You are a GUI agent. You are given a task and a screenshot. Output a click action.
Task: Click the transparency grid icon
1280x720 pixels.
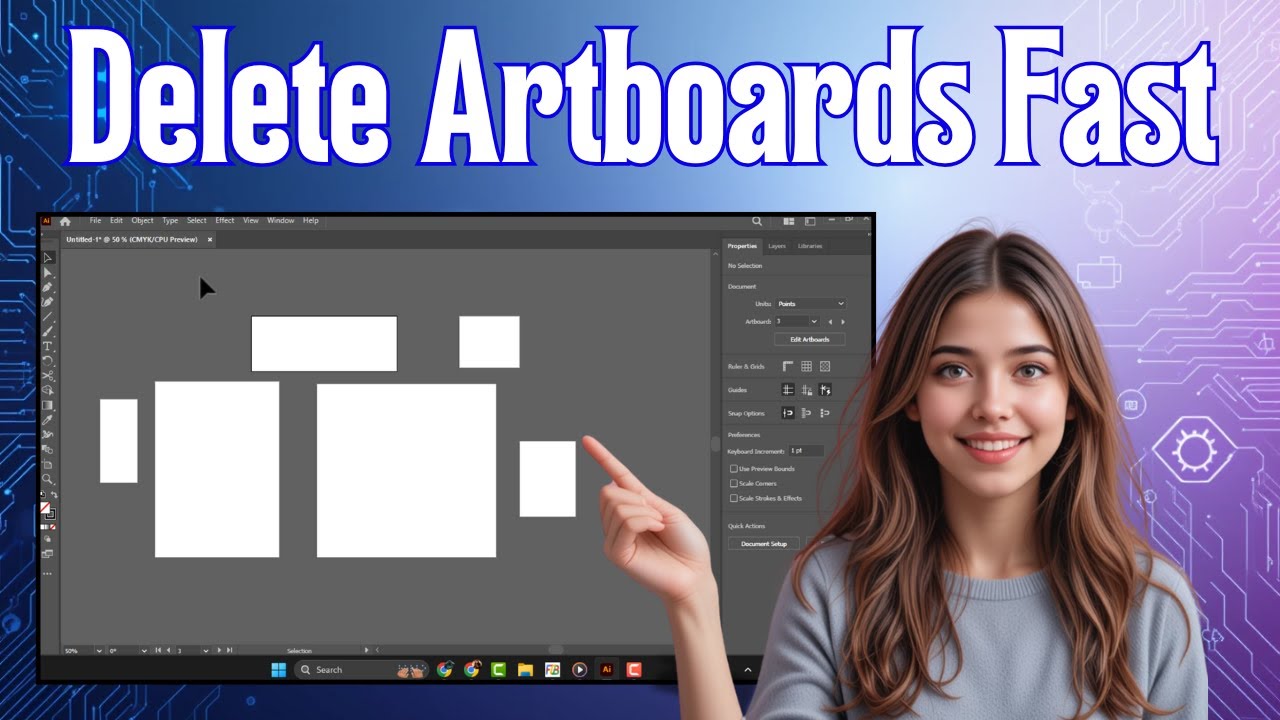825,367
